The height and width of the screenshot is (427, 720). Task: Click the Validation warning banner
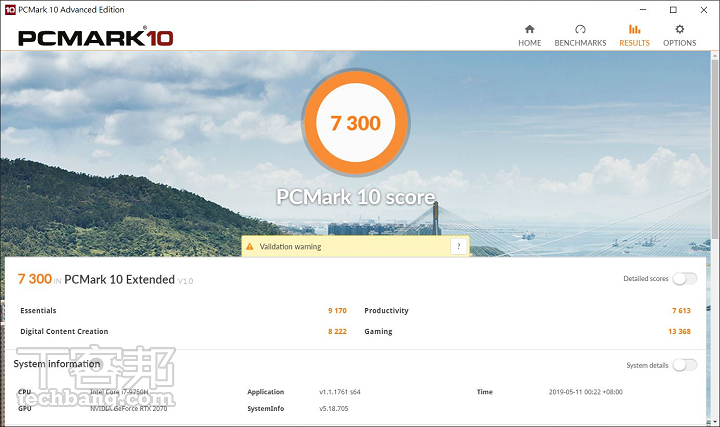coord(355,247)
